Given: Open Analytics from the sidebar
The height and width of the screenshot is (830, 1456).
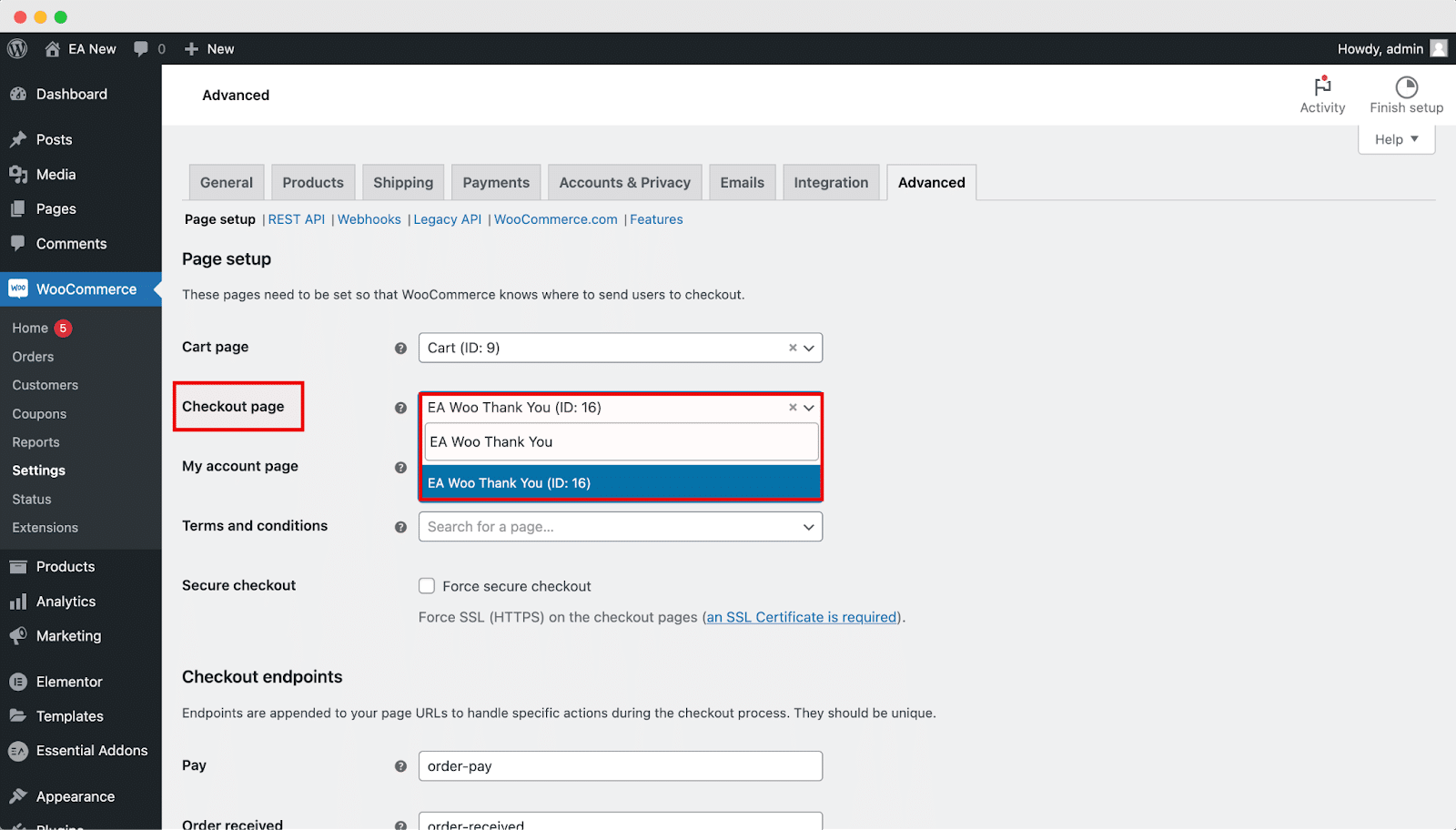Looking at the screenshot, I should pyautogui.click(x=65, y=601).
